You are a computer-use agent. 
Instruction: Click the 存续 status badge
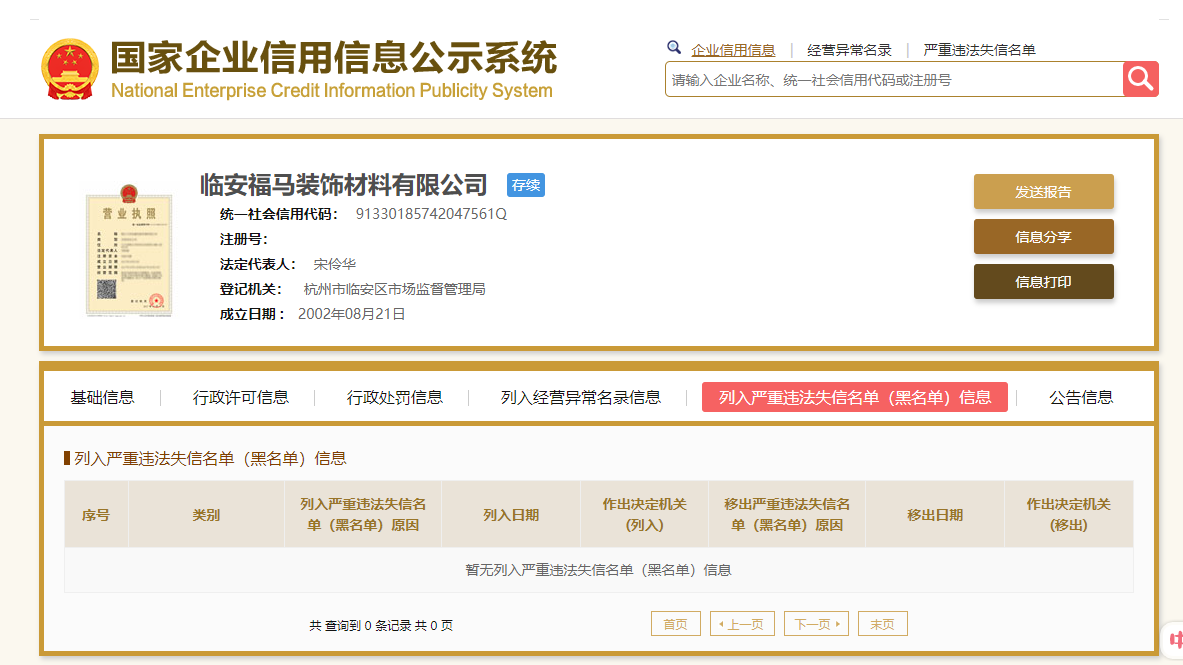click(526, 185)
